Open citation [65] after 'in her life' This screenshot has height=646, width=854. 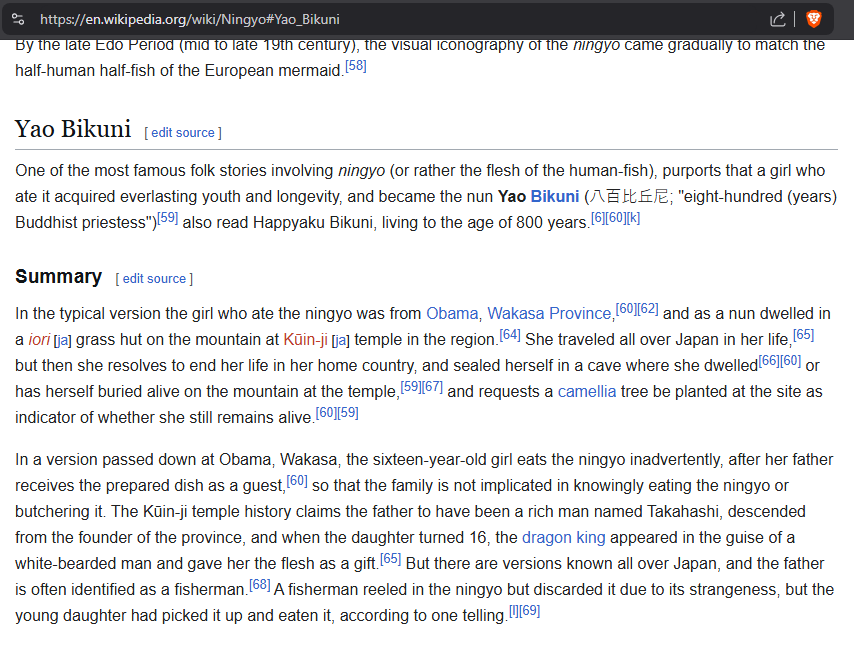pyautogui.click(x=803, y=334)
